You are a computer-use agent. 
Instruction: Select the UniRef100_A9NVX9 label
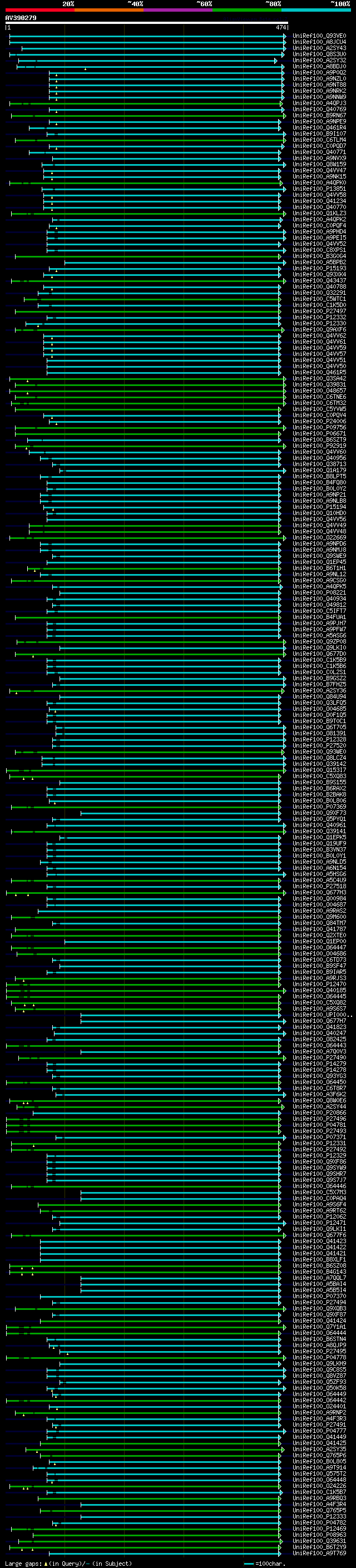(x=319, y=159)
